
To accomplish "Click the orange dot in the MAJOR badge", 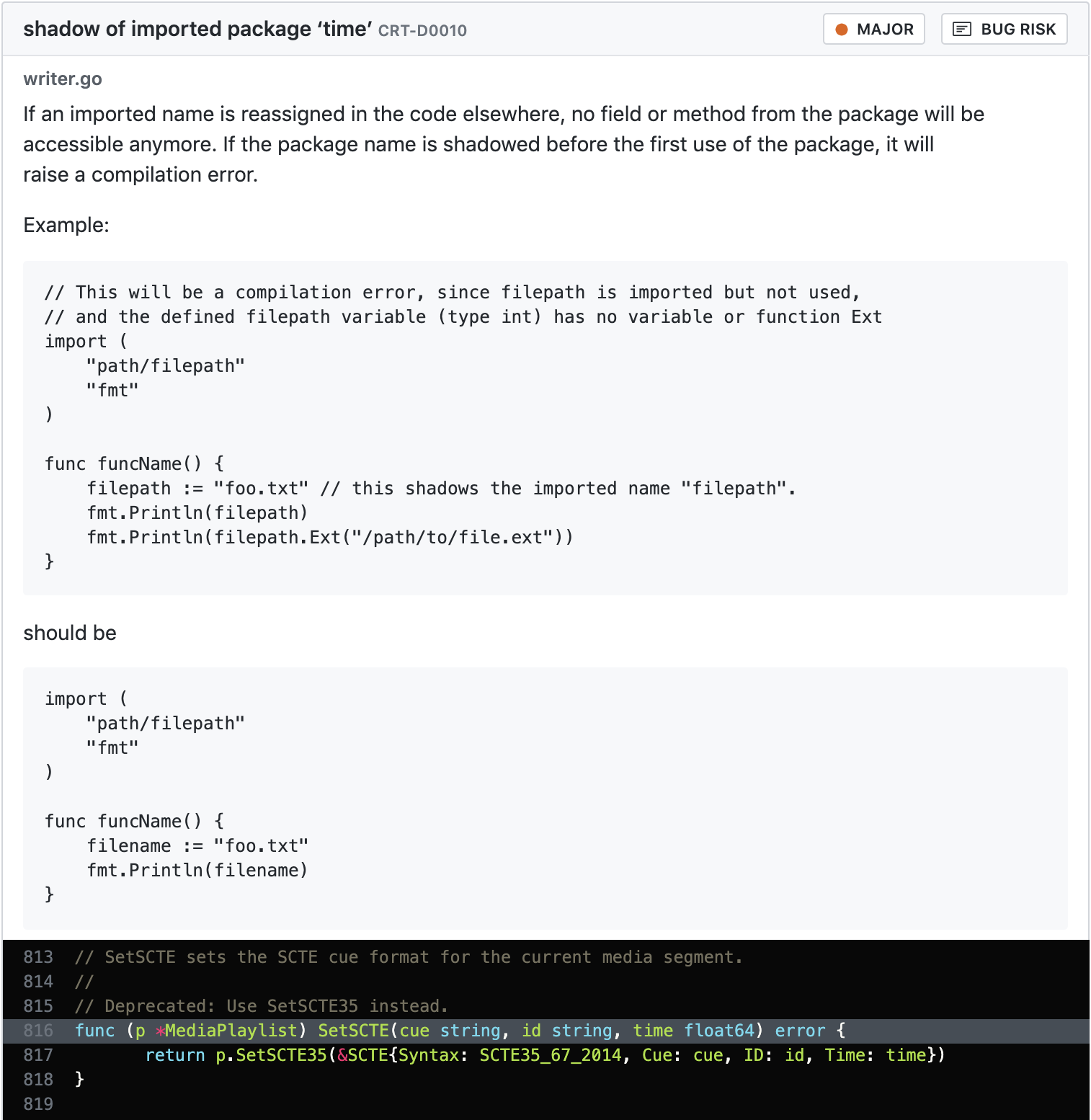I will (x=841, y=30).
